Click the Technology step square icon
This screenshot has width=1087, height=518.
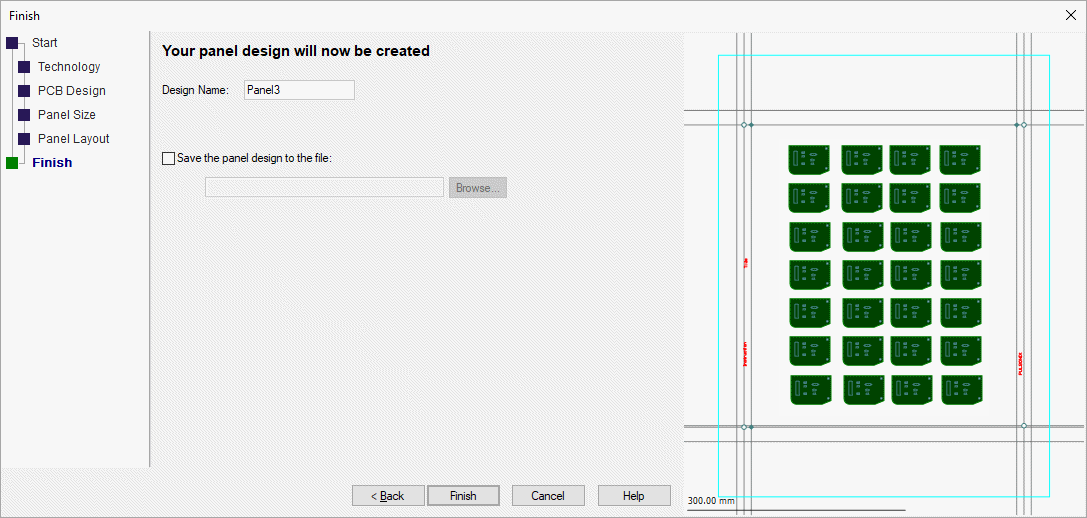pos(24,67)
